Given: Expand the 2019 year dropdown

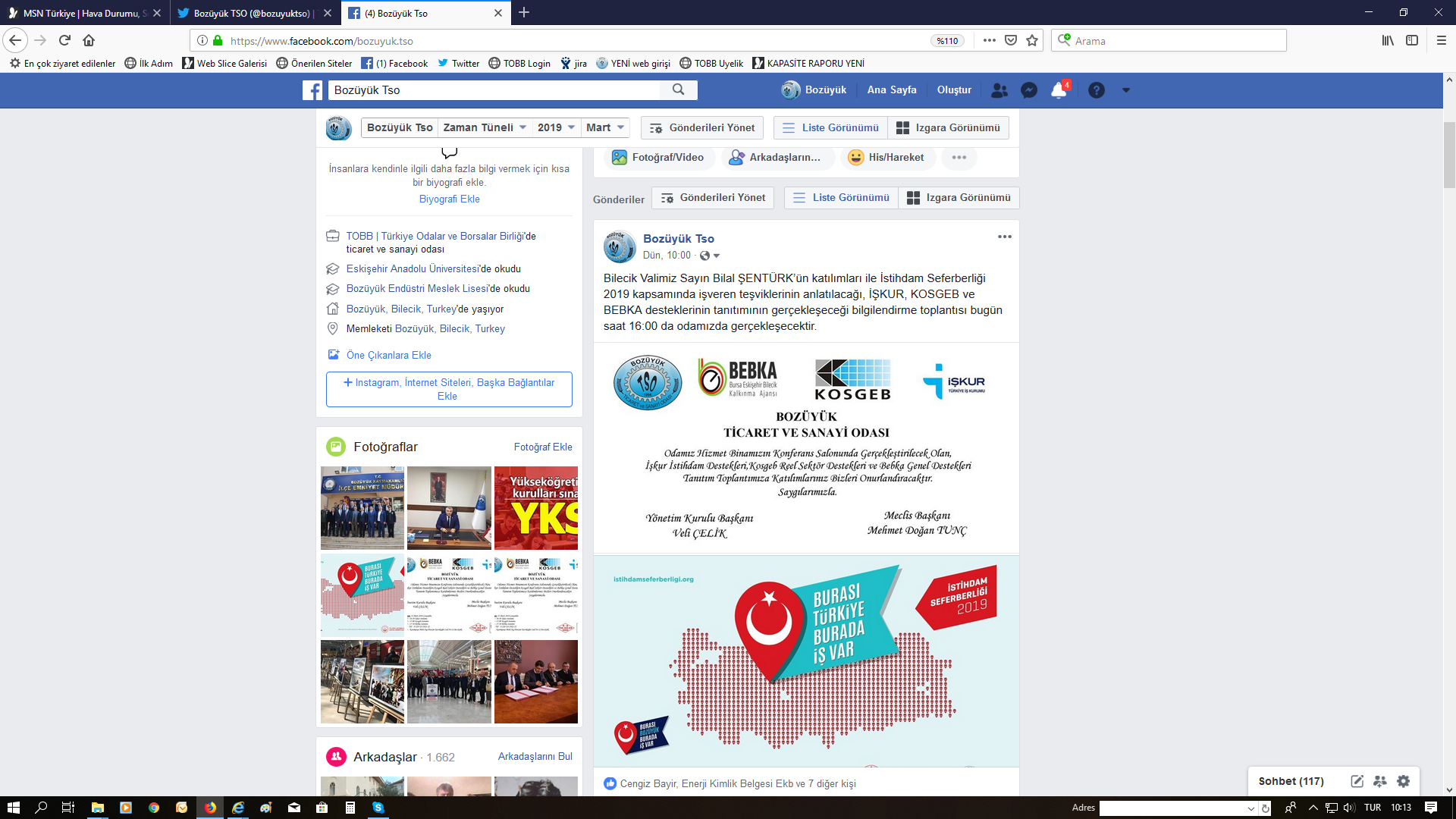Looking at the screenshot, I should (x=556, y=127).
